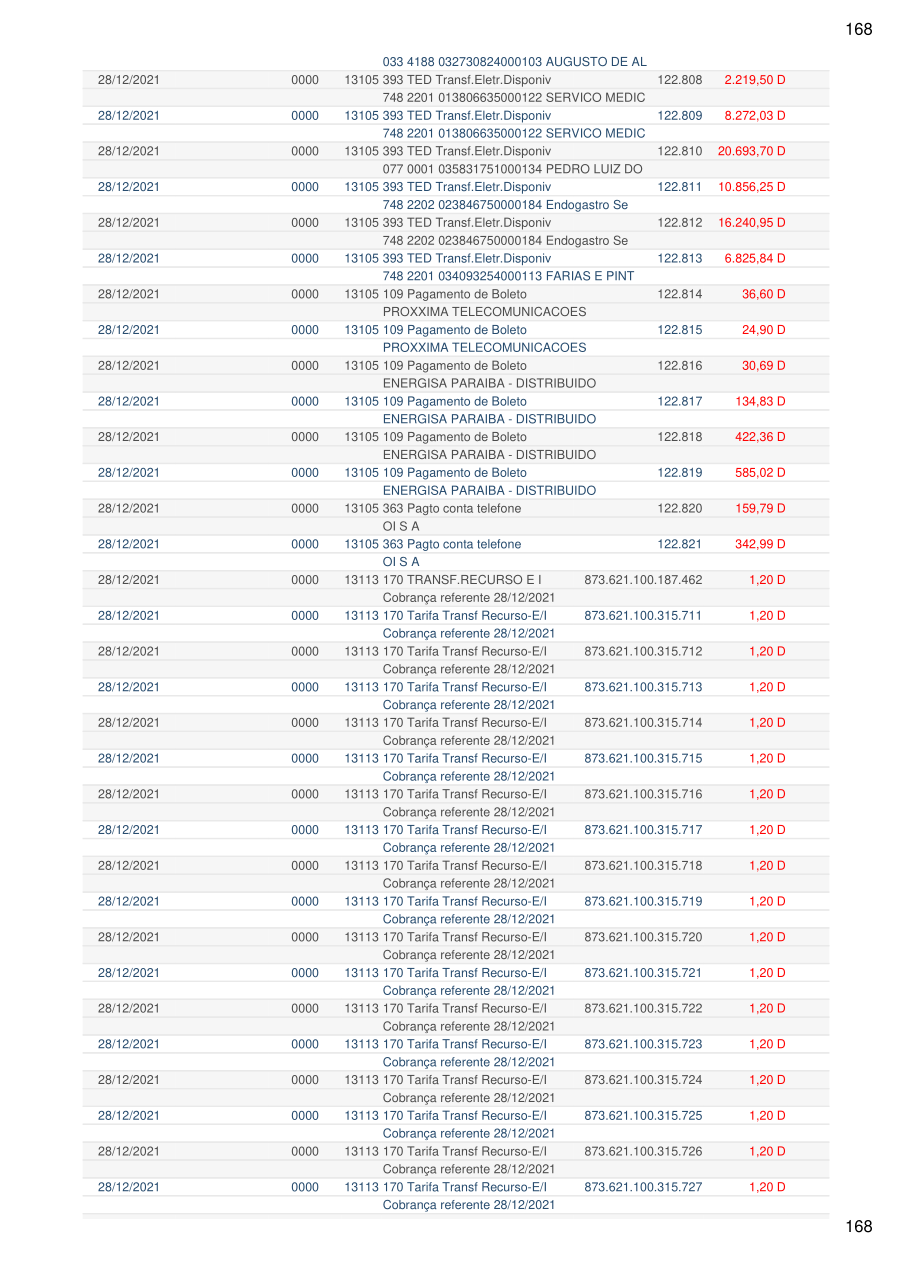
Task: Click the 36,60 D boleto amount
Action: [763, 294]
